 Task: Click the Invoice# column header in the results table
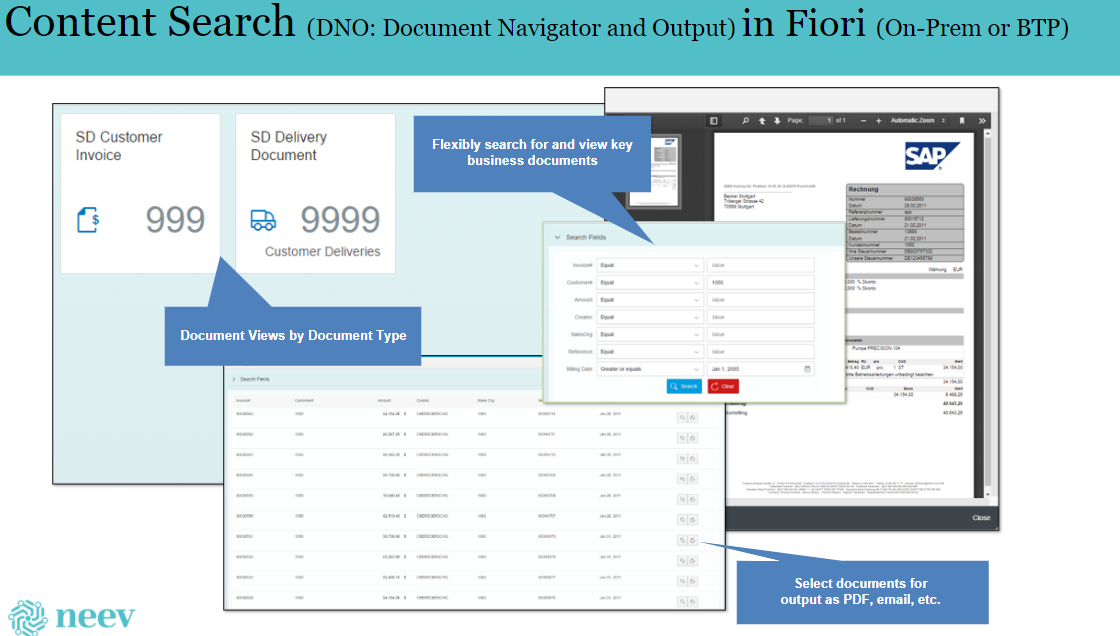point(244,400)
